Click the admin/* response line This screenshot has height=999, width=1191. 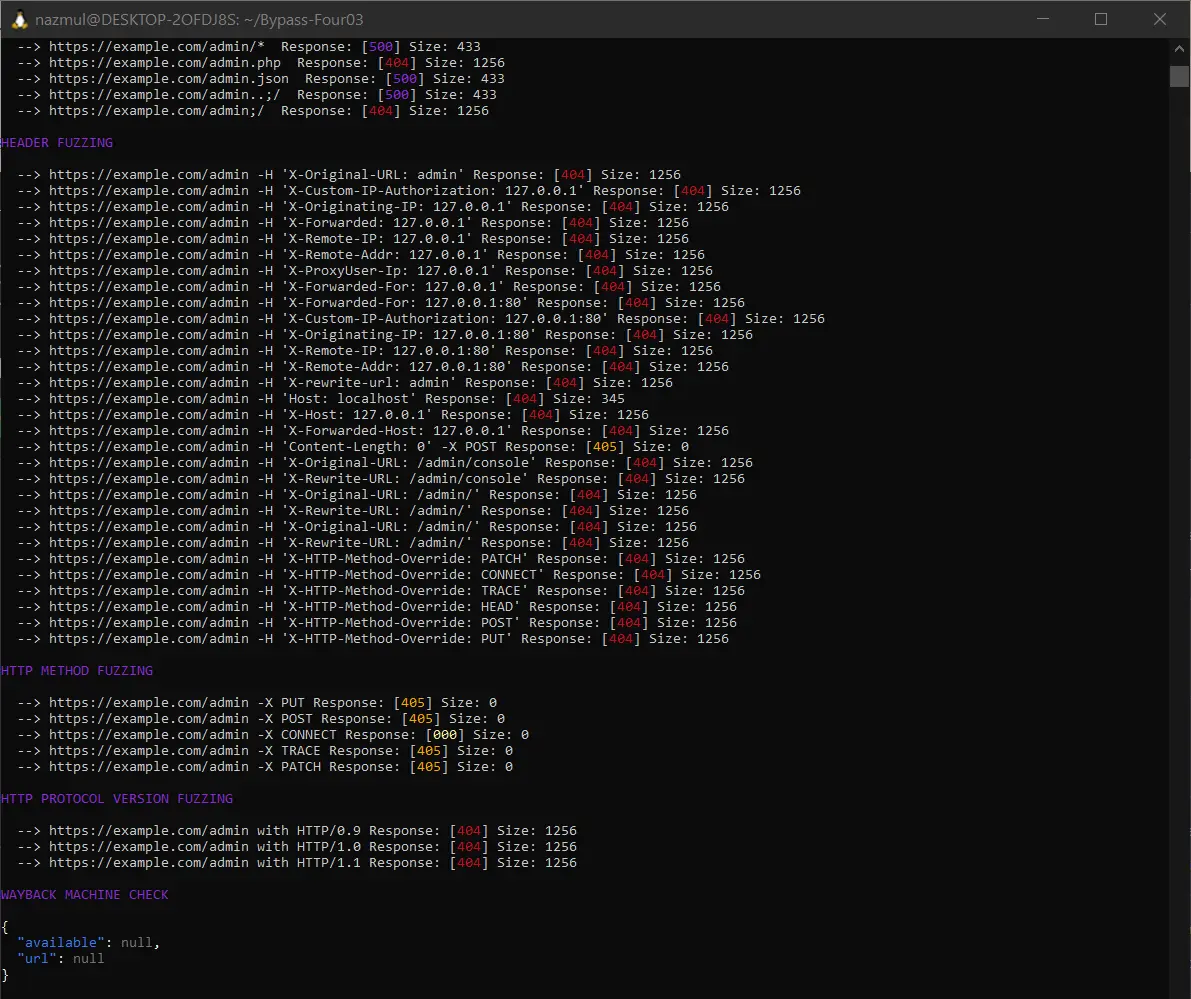click(249, 47)
